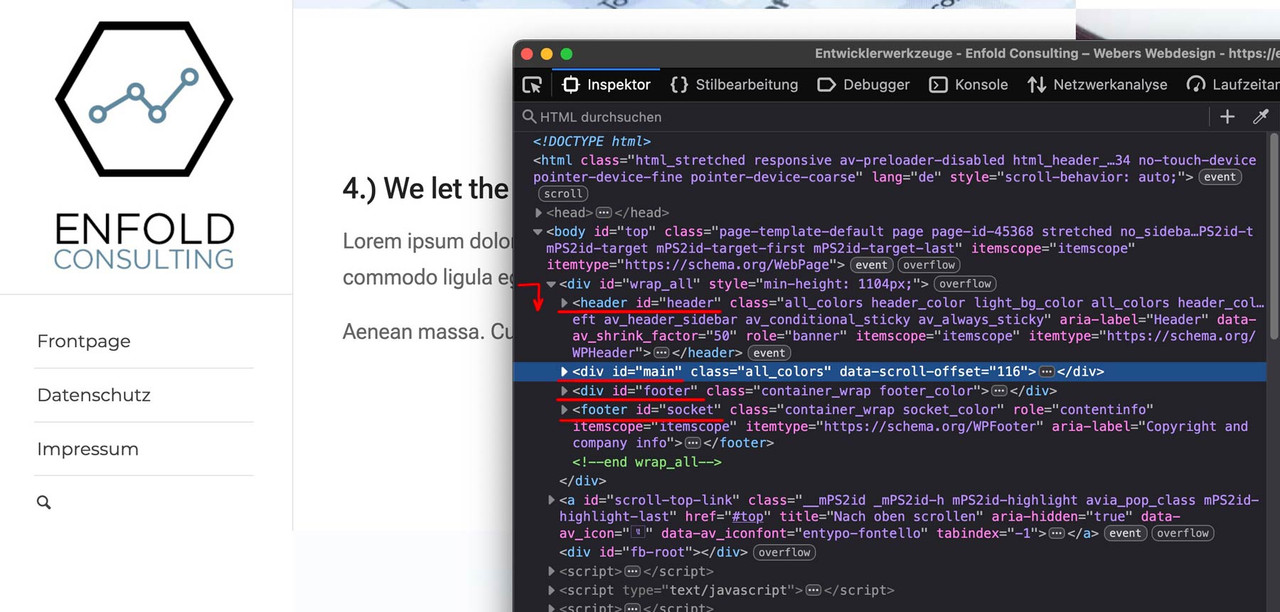Viewport: 1280px width, 612px height.
Task: Expand the header id="header" node
Action: pyautogui.click(x=565, y=303)
